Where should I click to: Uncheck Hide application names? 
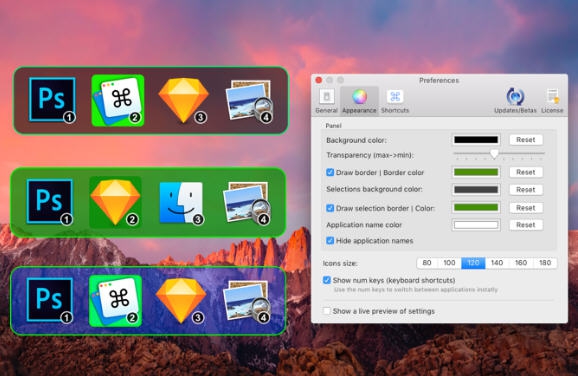[330, 240]
